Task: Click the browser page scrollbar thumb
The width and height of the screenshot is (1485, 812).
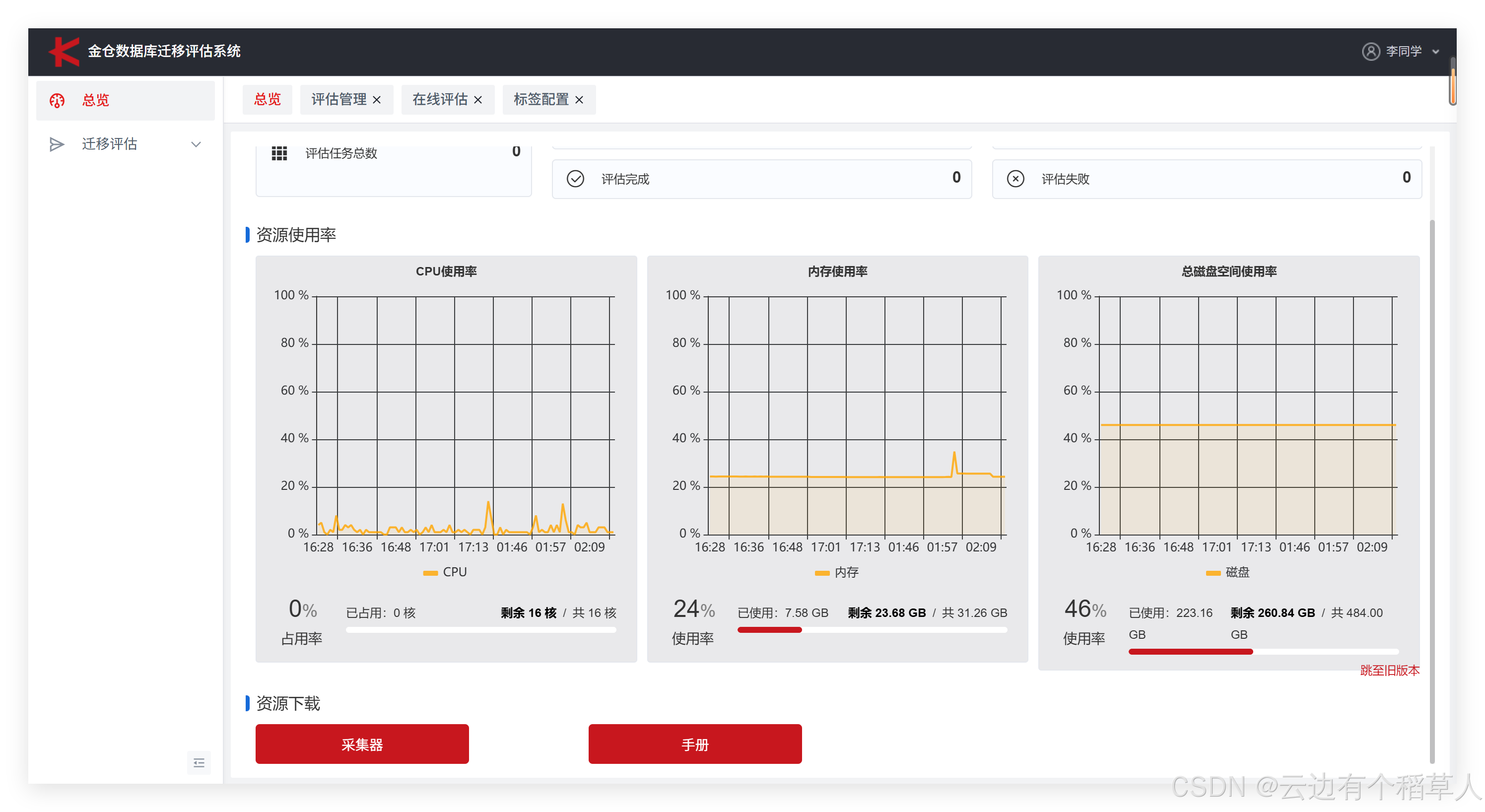Action: (x=1453, y=81)
